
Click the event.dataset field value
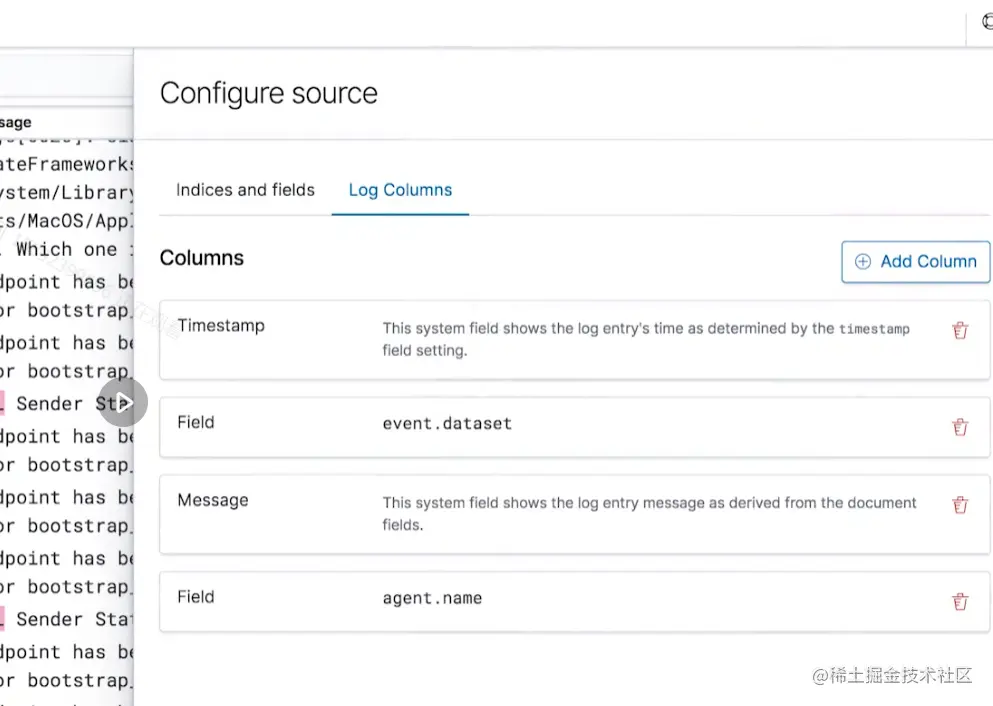click(447, 423)
